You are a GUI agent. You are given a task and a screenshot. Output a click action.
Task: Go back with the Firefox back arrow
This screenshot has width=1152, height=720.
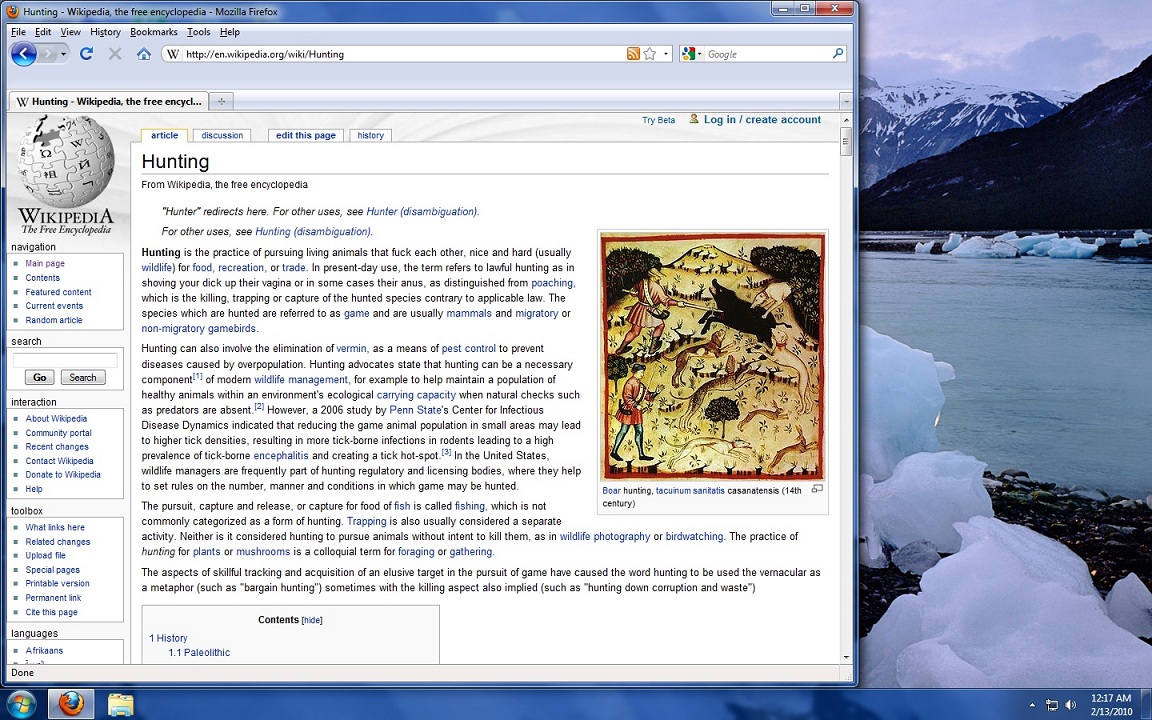(x=24, y=54)
